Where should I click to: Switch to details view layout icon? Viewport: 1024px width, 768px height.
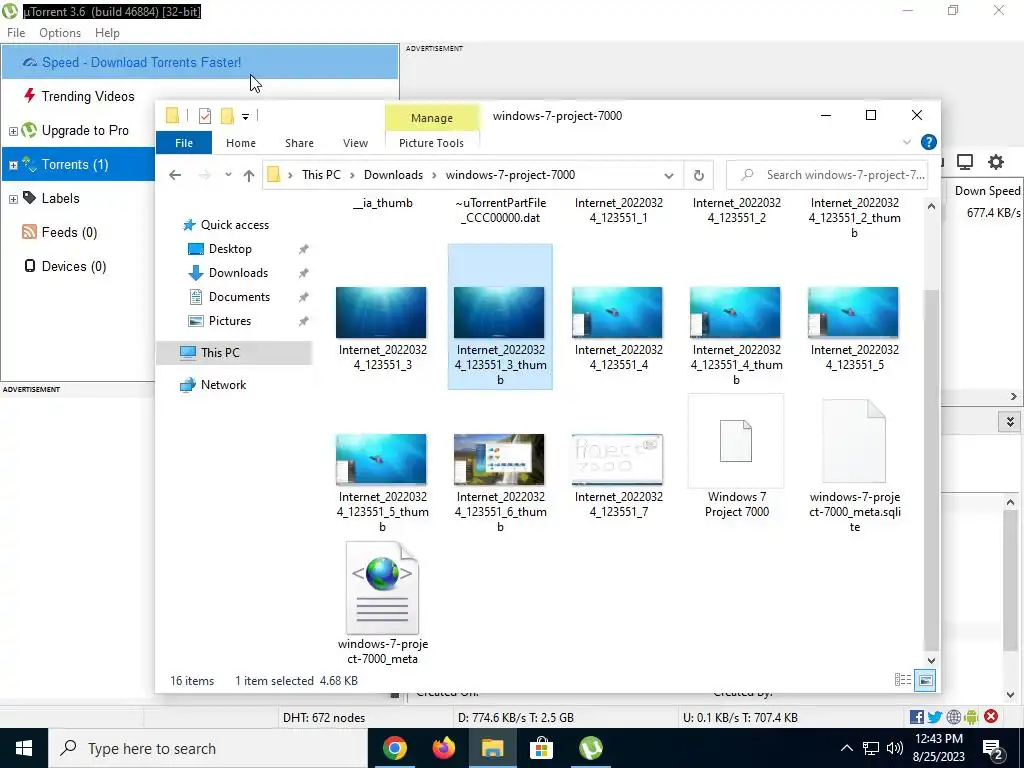tap(903, 680)
